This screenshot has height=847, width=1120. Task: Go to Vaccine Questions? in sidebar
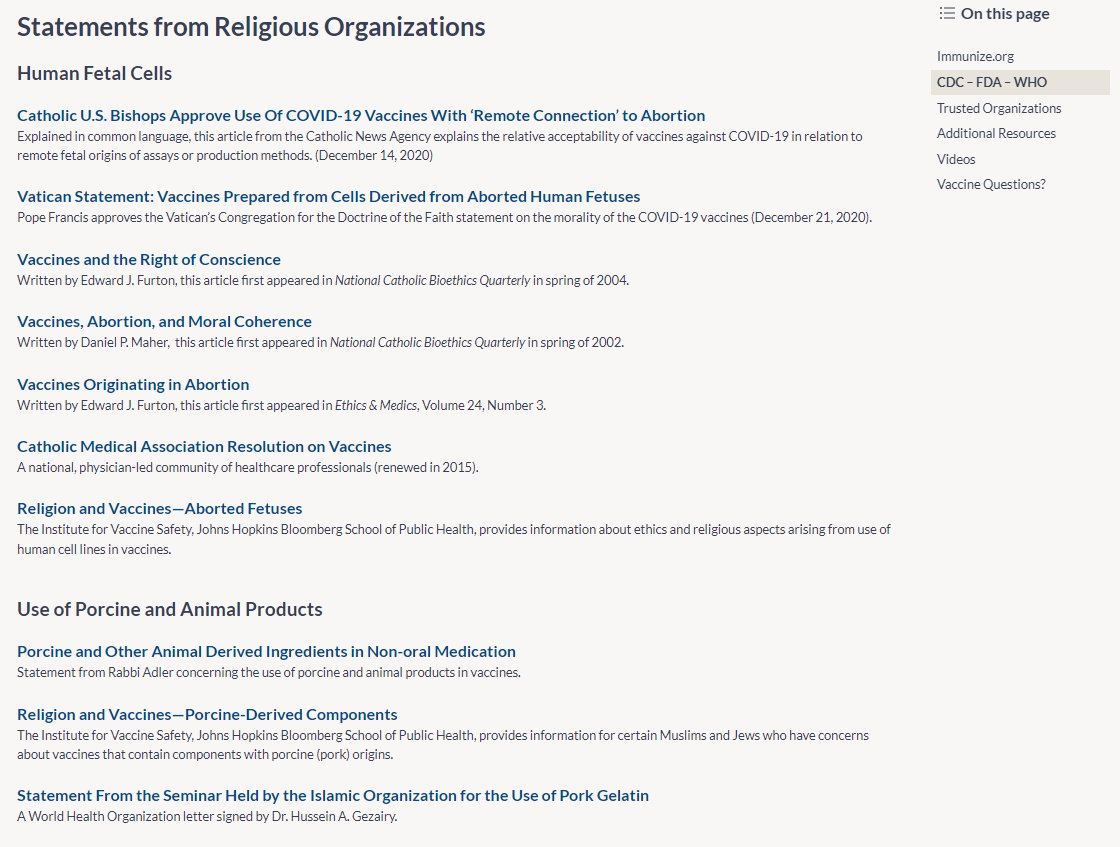(x=991, y=184)
